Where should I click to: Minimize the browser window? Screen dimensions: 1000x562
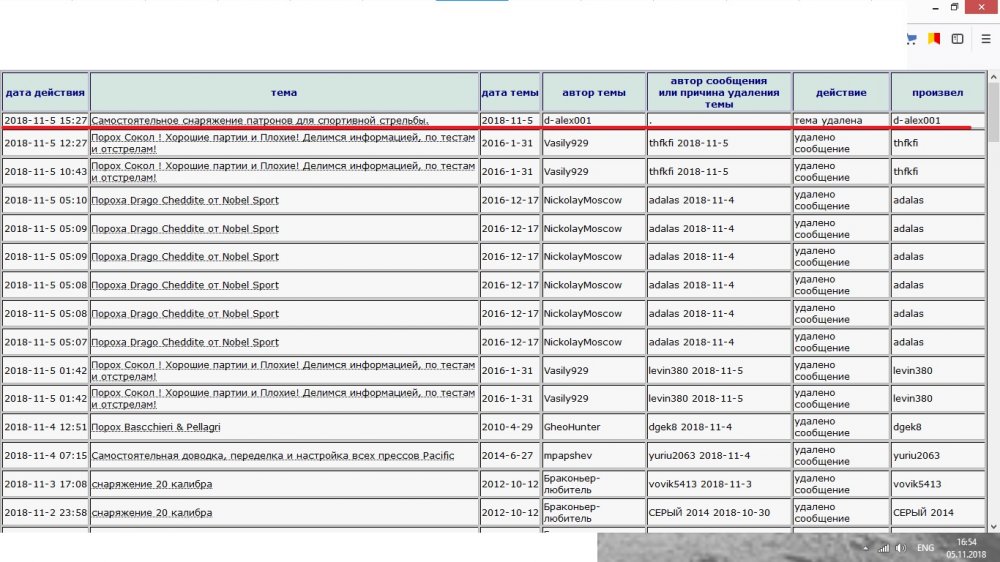click(x=925, y=7)
